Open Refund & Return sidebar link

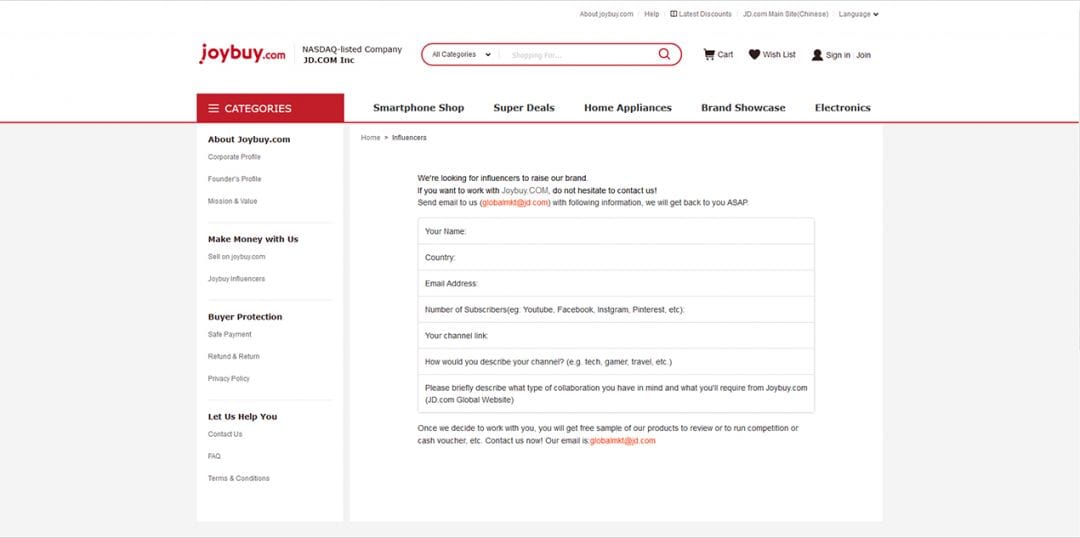click(233, 356)
